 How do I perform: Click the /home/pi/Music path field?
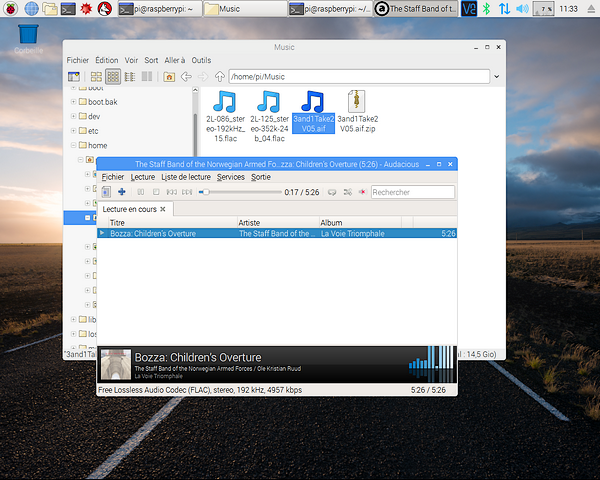click(x=359, y=77)
